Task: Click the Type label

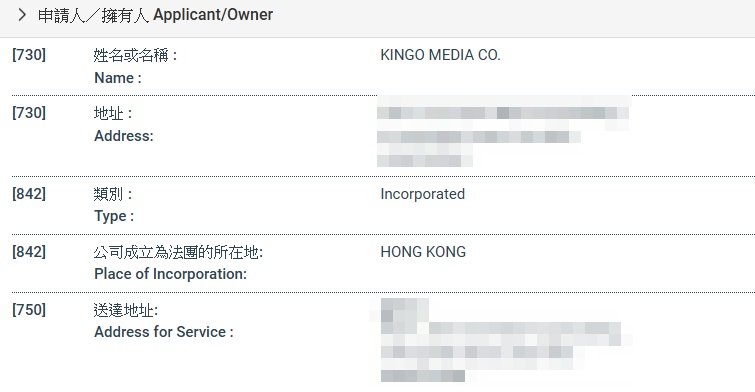Action: [x=114, y=216]
